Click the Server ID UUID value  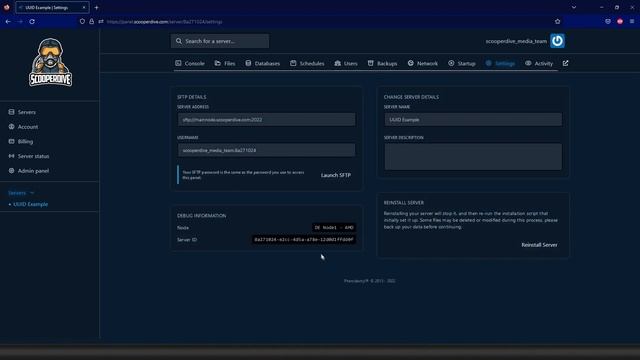click(304, 240)
